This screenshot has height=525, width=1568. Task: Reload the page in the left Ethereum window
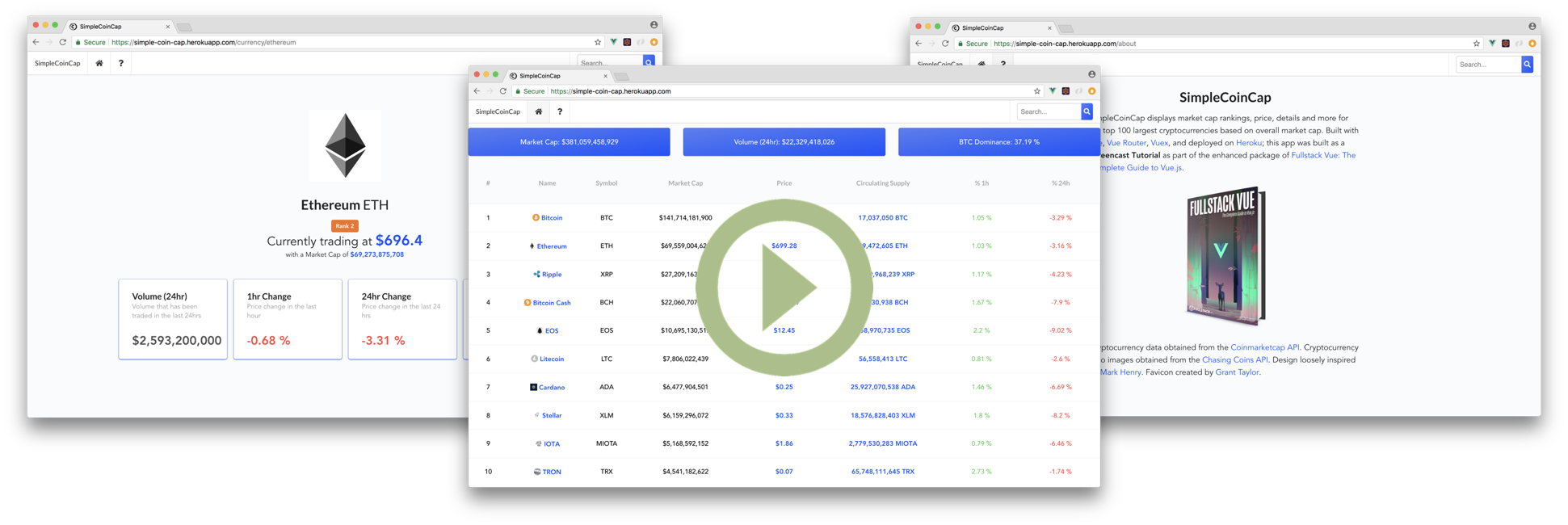[x=62, y=42]
